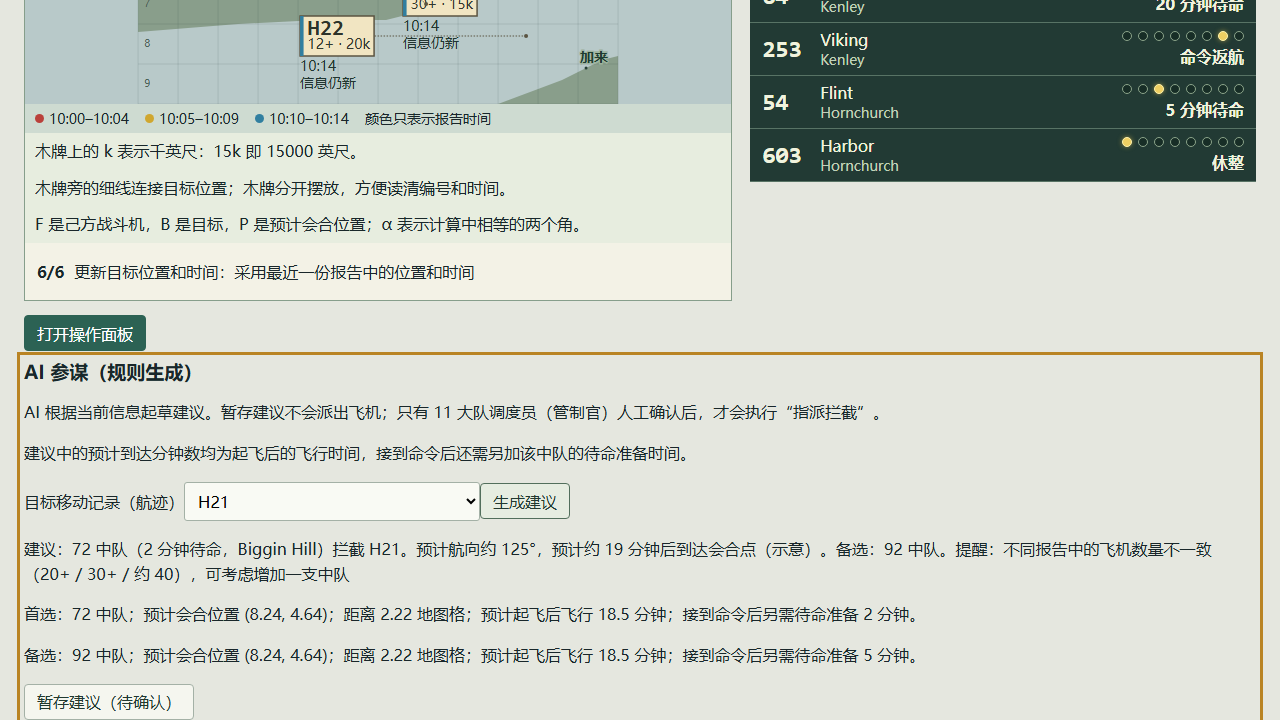This screenshot has height=720, width=1280.
Task: Click the blue 10:10–10:14 legend dot
Action: pyautogui.click(x=260, y=119)
